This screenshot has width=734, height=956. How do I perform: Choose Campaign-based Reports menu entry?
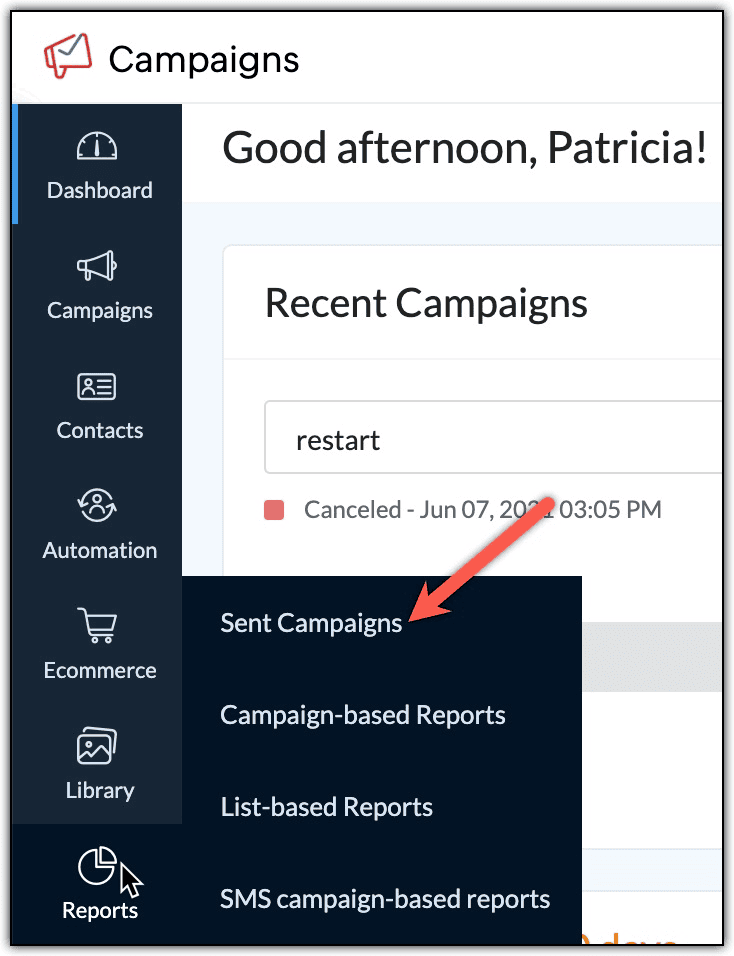(363, 715)
